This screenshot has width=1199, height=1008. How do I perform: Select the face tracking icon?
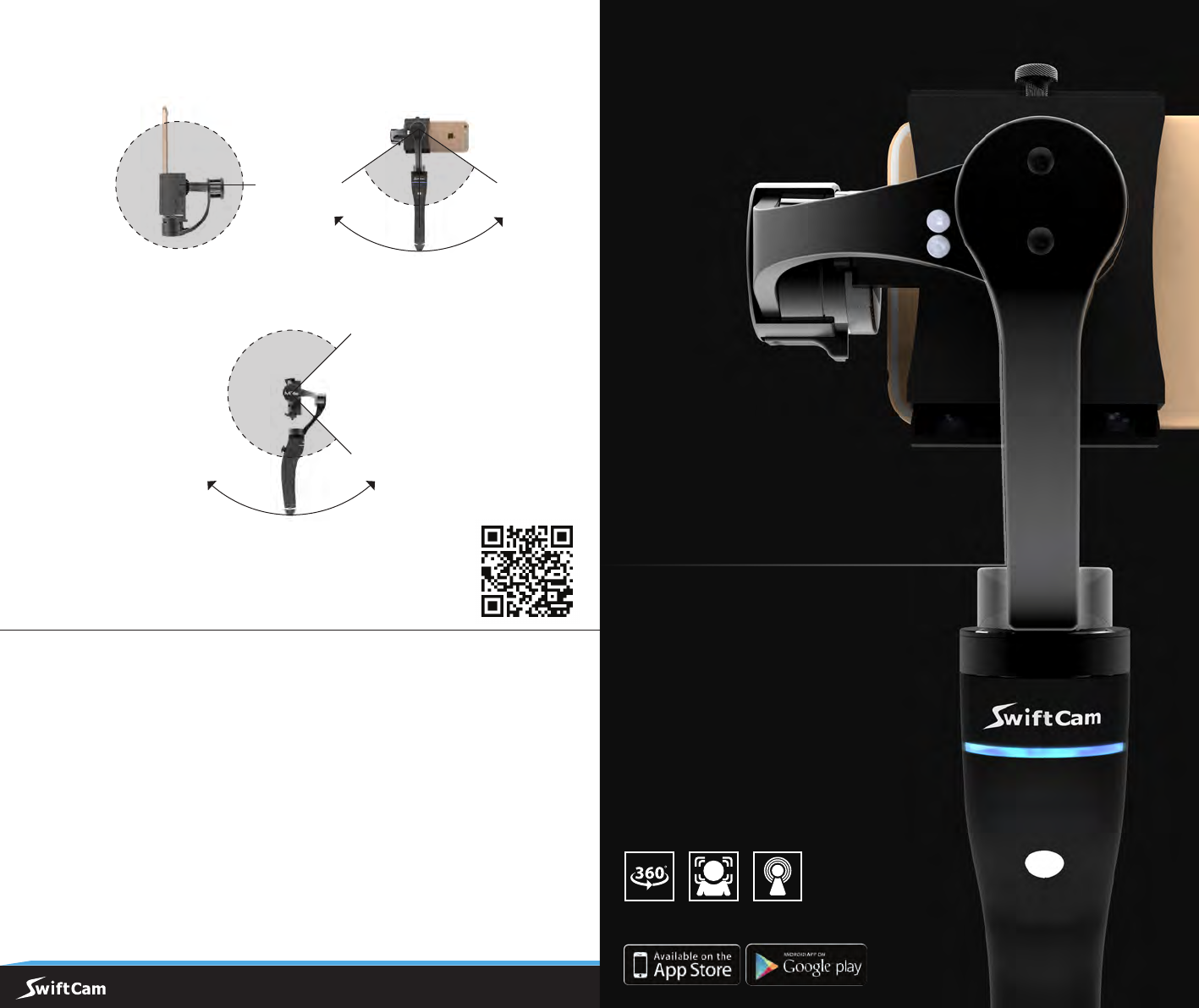713,876
